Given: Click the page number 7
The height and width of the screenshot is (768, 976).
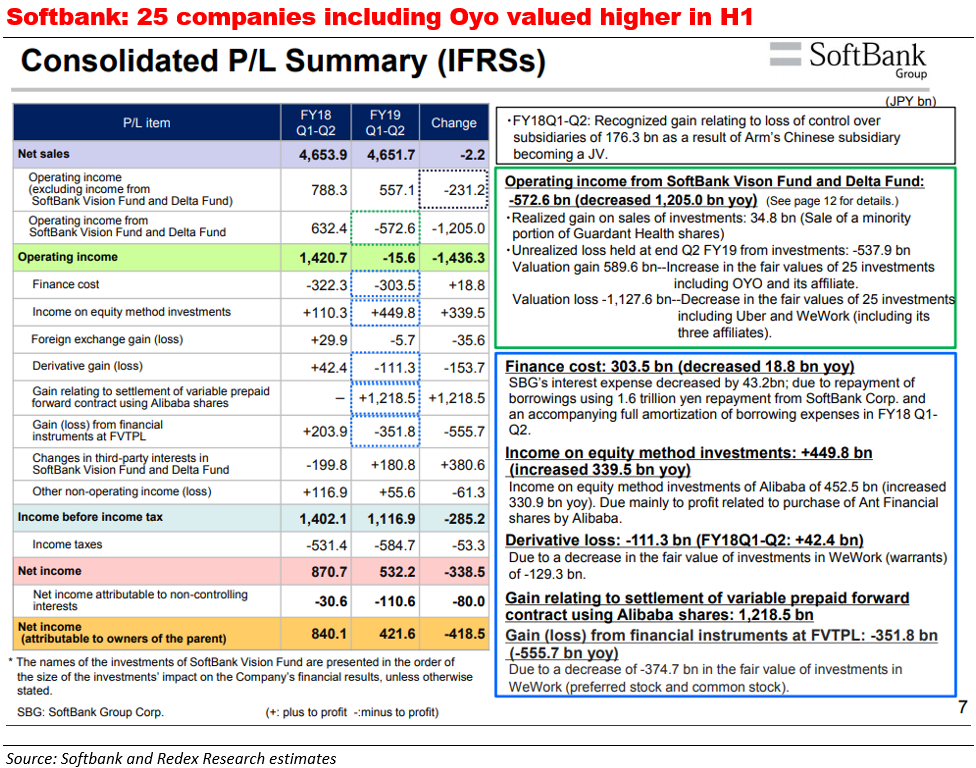Looking at the screenshot, I should (x=961, y=708).
